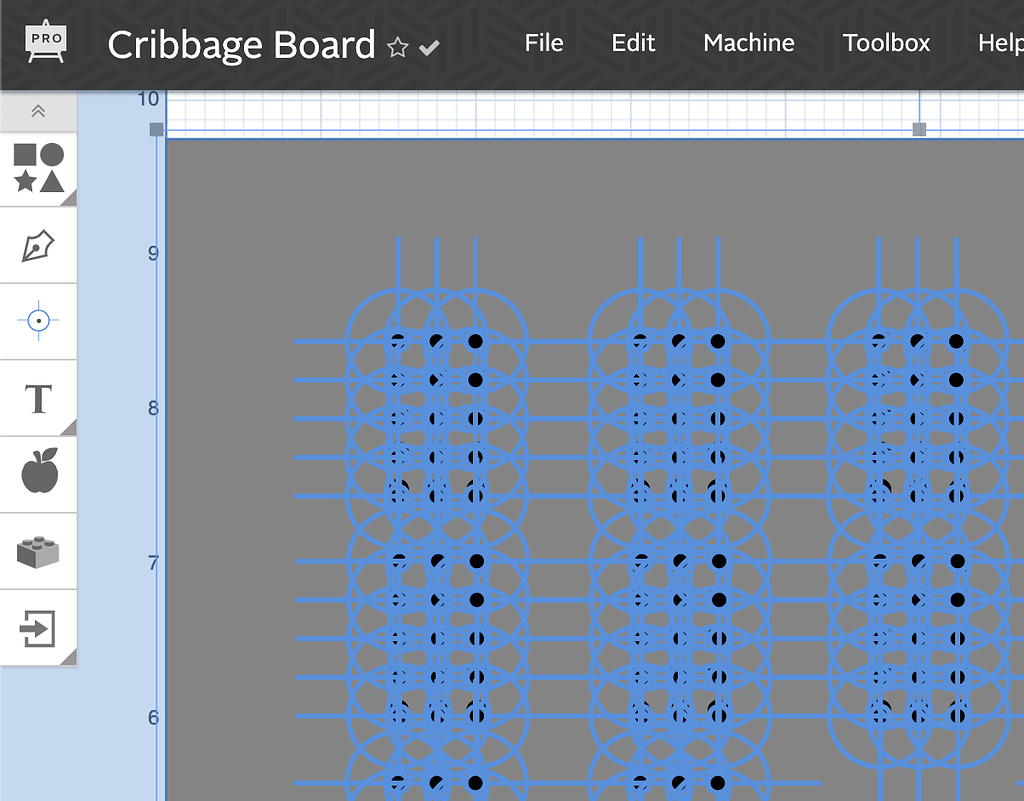Open the Edit menu
The image size is (1024, 801).
(x=632, y=43)
